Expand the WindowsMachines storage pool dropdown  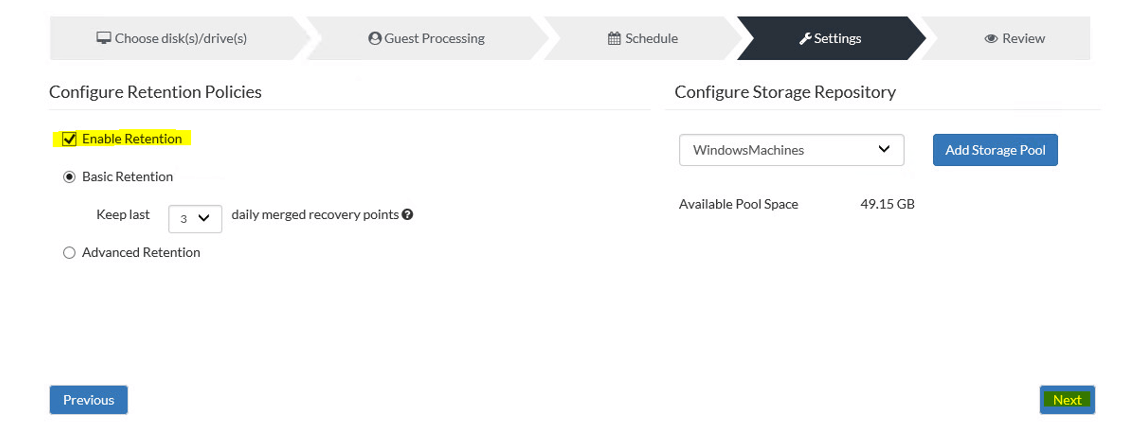(x=791, y=150)
